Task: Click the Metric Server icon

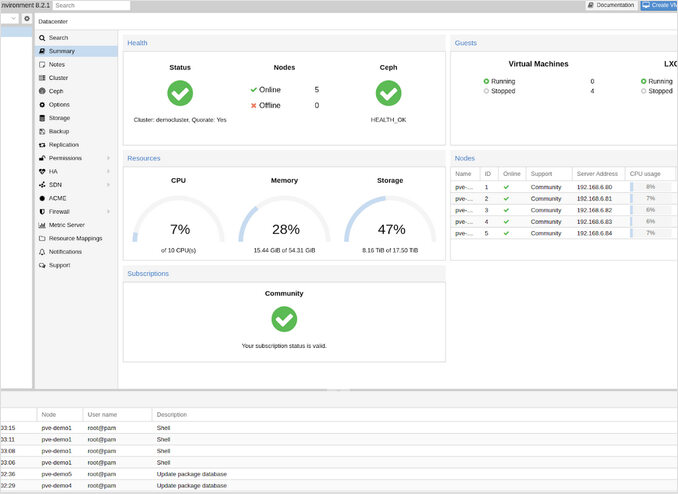Action: pos(41,225)
